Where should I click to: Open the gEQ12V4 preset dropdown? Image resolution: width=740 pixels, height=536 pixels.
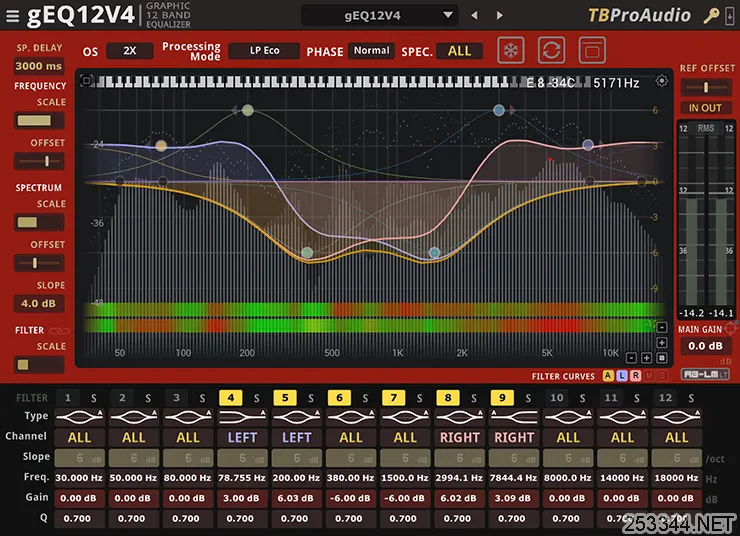point(379,16)
